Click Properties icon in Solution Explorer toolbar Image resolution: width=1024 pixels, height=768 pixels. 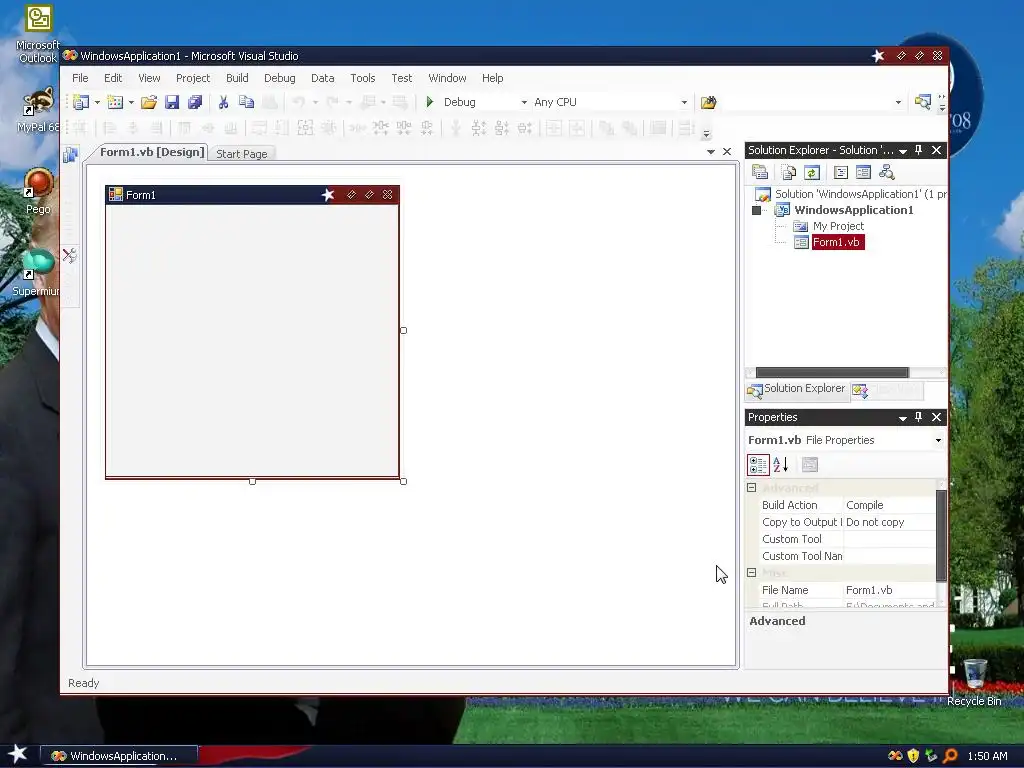(x=760, y=172)
